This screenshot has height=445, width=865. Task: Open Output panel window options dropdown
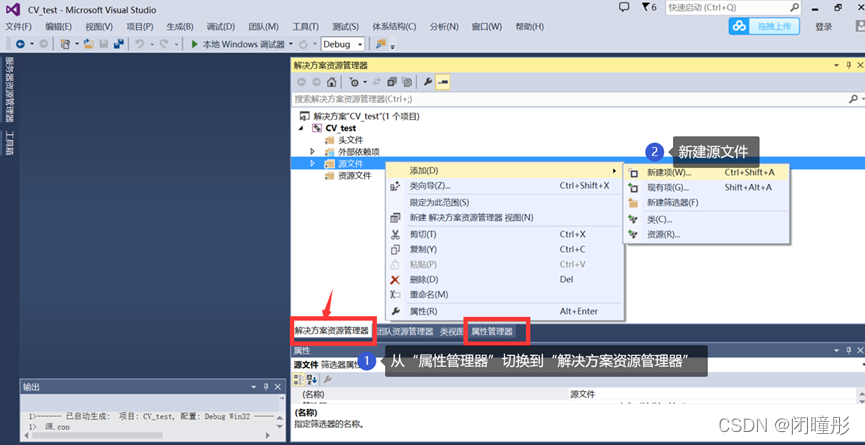coord(254,387)
